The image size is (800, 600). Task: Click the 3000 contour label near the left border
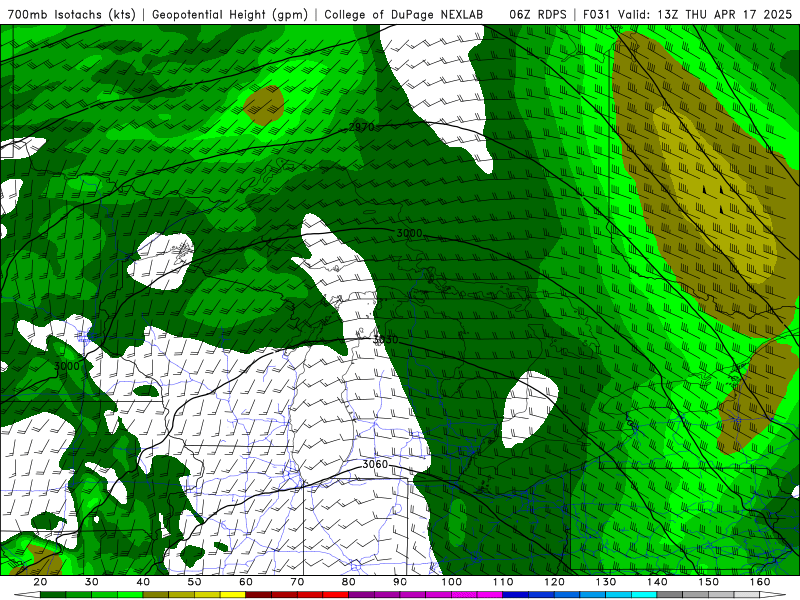click(x=67, y=366)
